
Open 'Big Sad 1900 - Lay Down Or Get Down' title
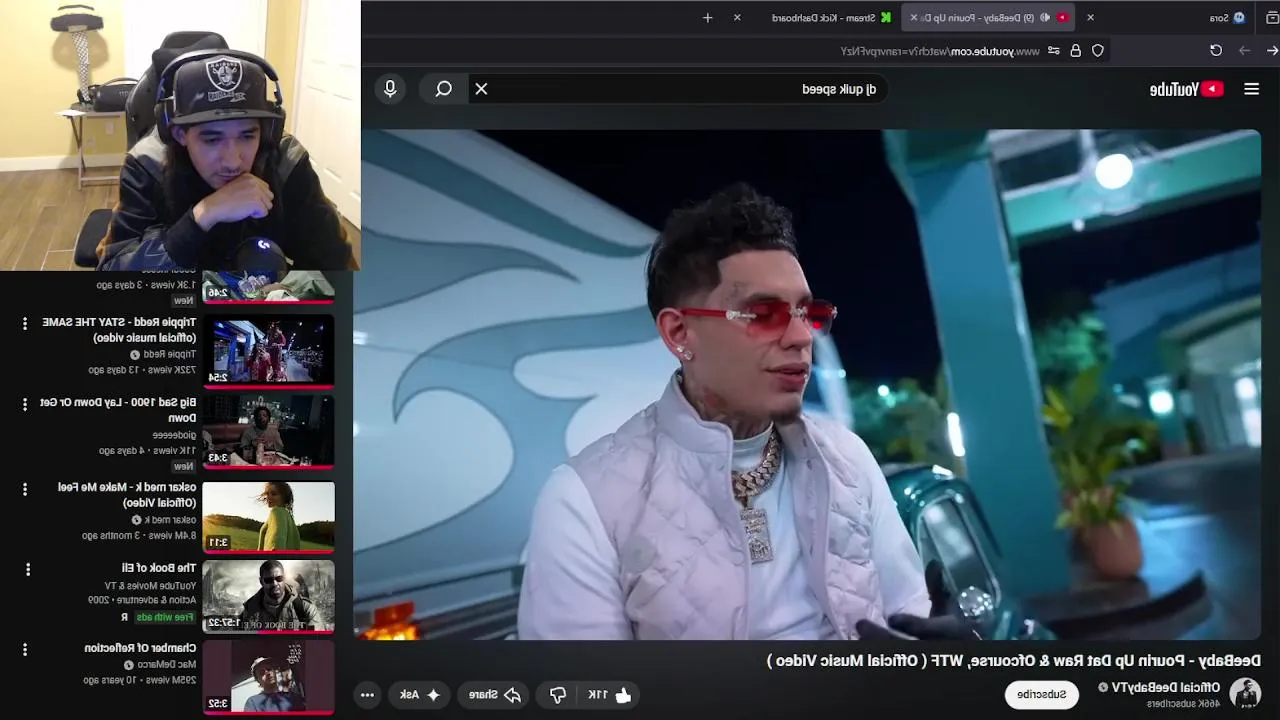pyautogui.click(x=118, y=410)
